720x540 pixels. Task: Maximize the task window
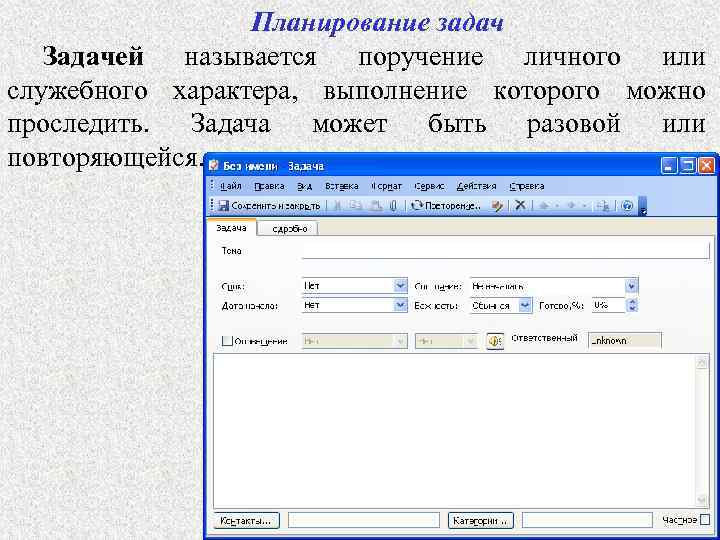click(x=687, y=166)
